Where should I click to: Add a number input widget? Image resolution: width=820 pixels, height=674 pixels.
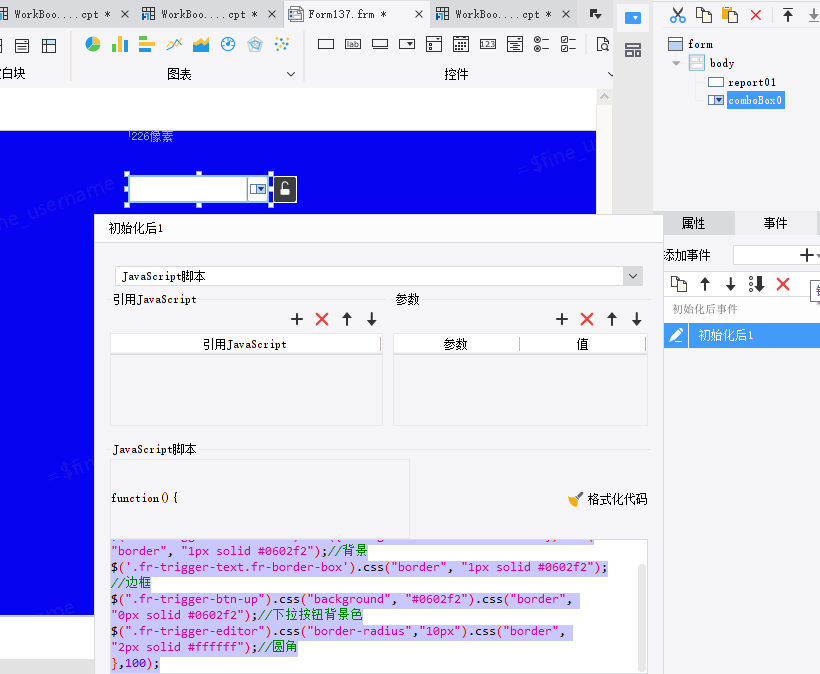[488, 44]
